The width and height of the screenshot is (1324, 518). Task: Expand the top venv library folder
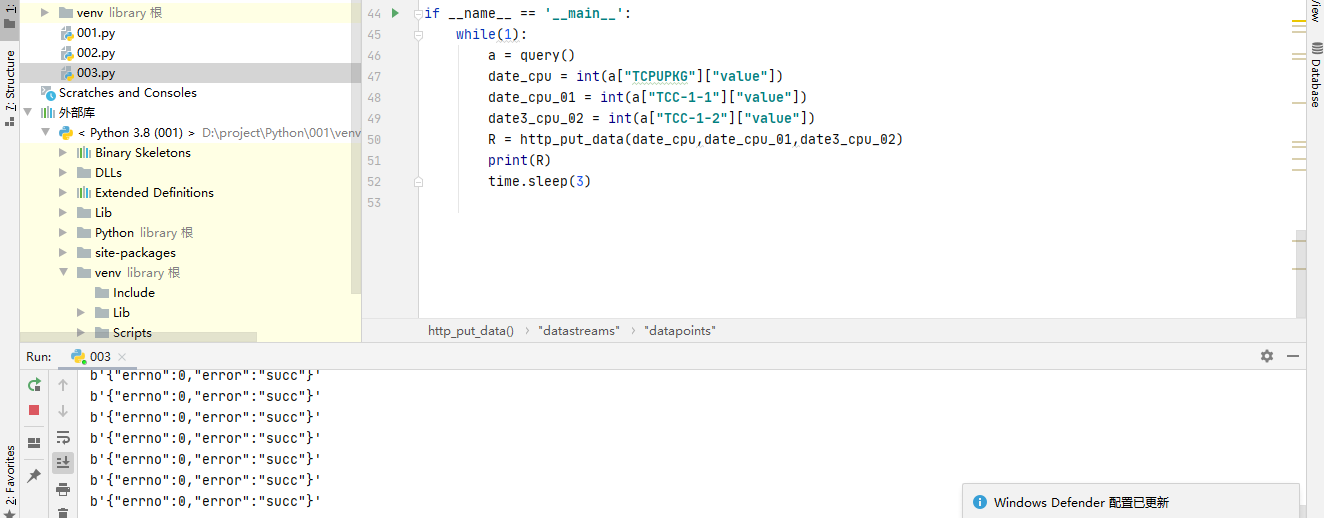tap(46, 13)
